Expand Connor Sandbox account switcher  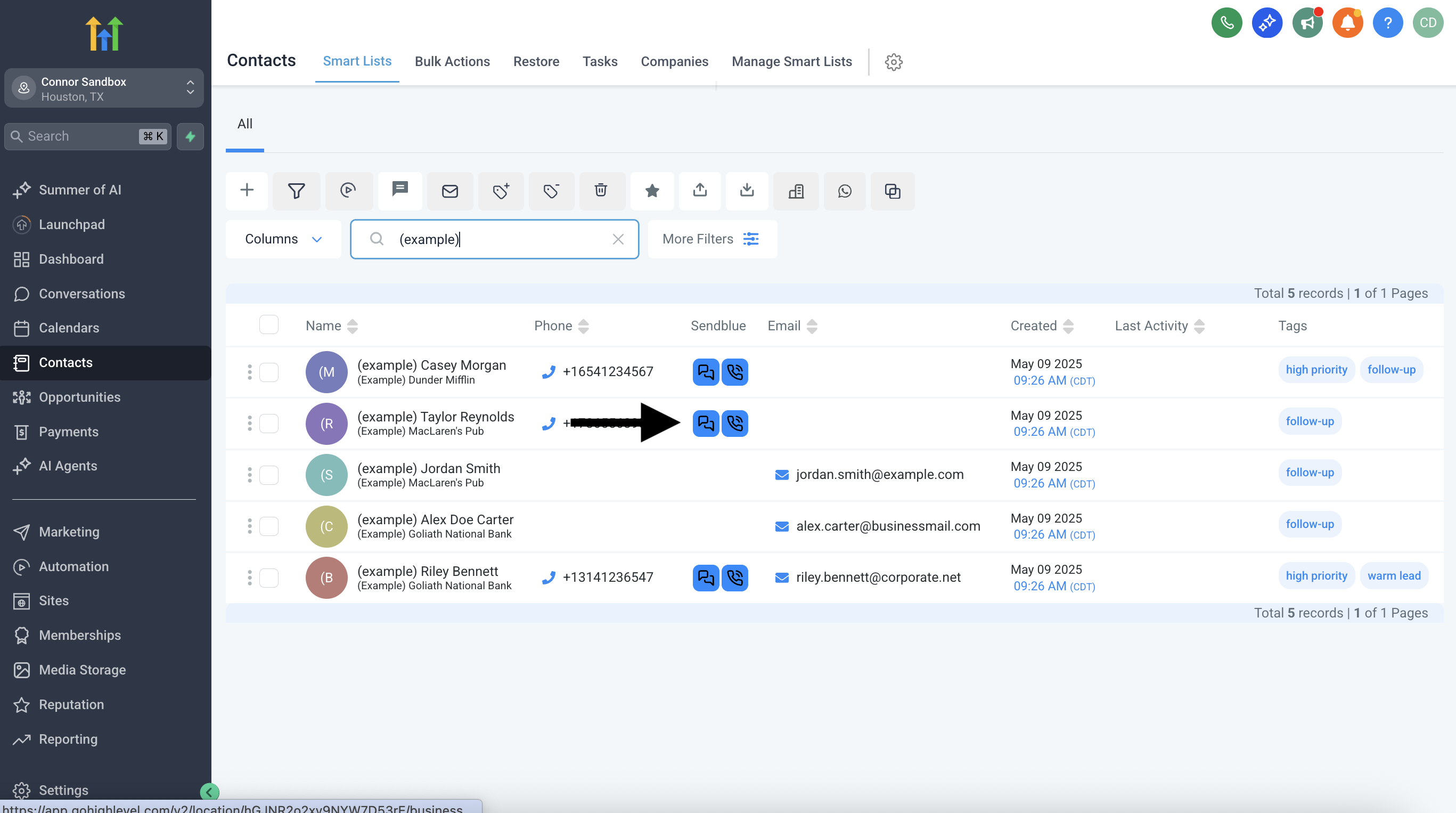pos(104,88)
